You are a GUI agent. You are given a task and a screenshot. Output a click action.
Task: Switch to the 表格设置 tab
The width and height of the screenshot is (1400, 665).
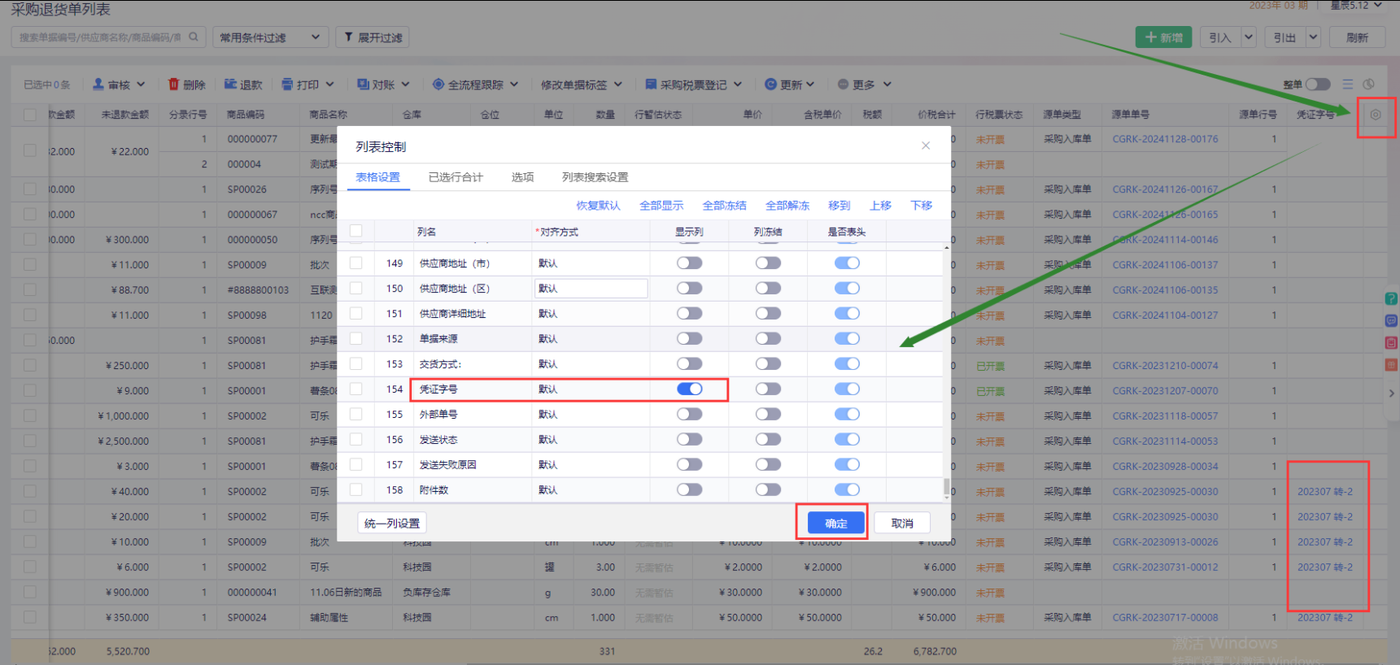[379, 177]
